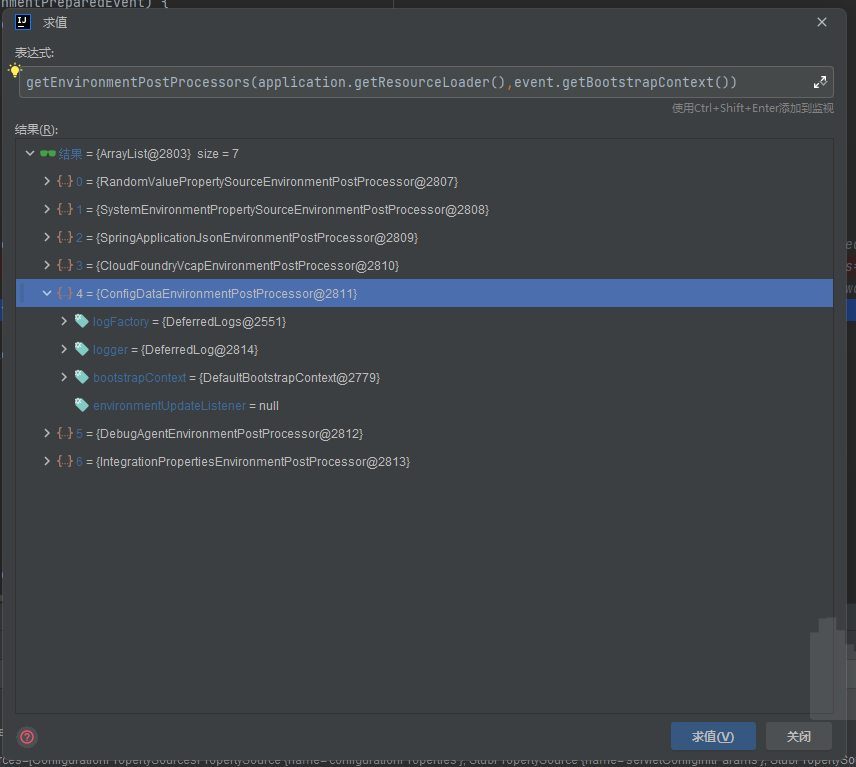Screen dimensions: 856x767
Task: Click the glasses watch icon beside 结果
Action: pyautogui.click(x=47, y=153)
